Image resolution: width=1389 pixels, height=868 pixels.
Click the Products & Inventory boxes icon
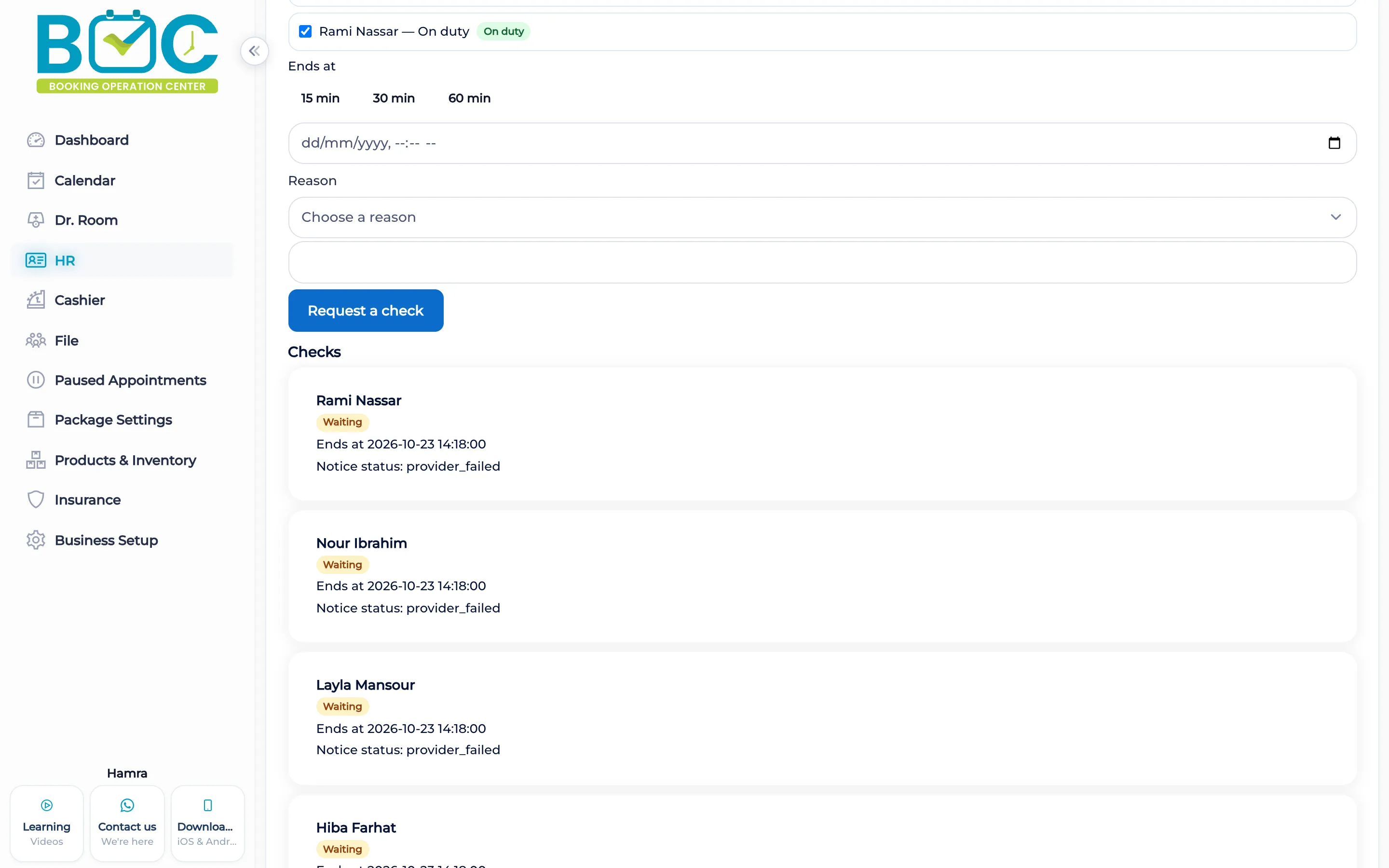36,460
